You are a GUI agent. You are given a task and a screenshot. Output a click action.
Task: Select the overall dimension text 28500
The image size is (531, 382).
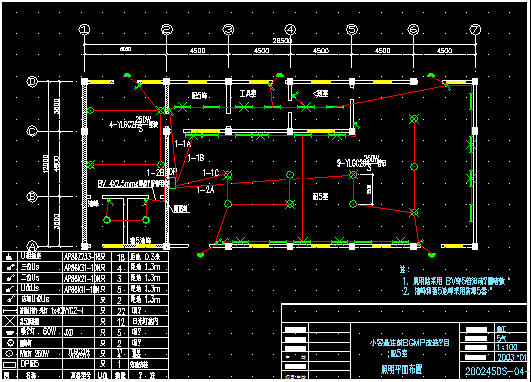tap(282, 40)
